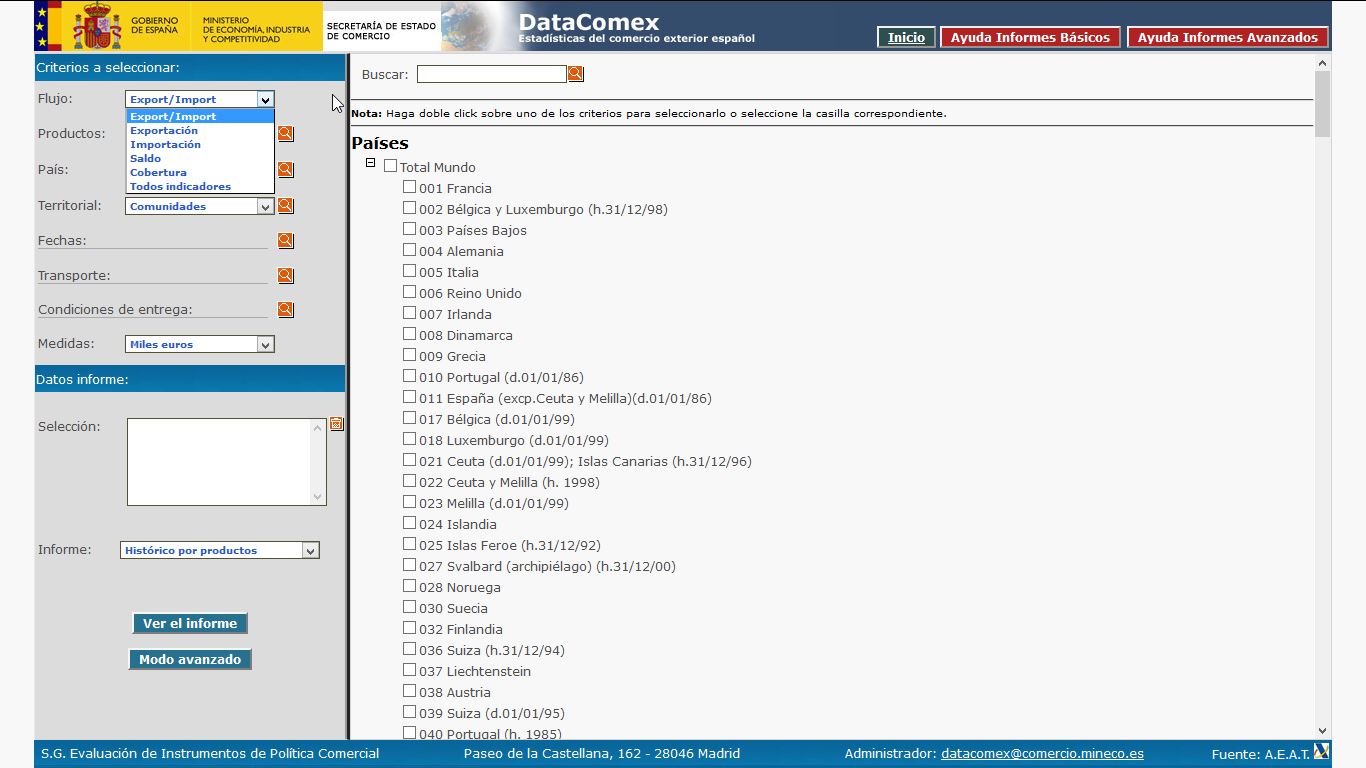Click the small icon beside the Selección box

336,424
